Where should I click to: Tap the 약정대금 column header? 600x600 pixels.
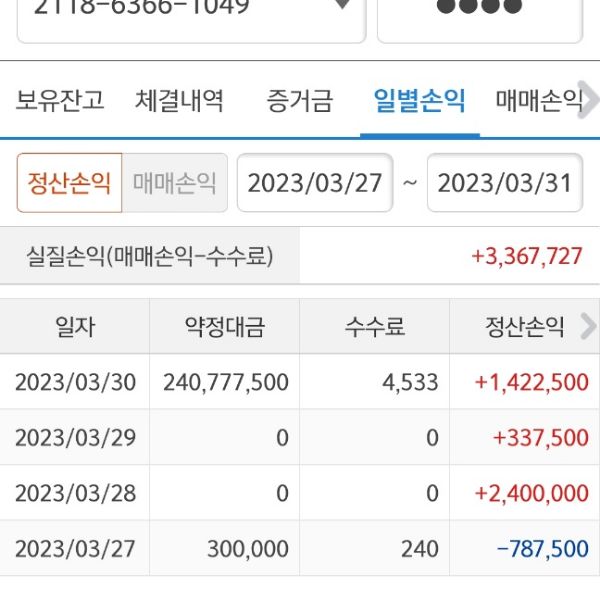(225, 327)
